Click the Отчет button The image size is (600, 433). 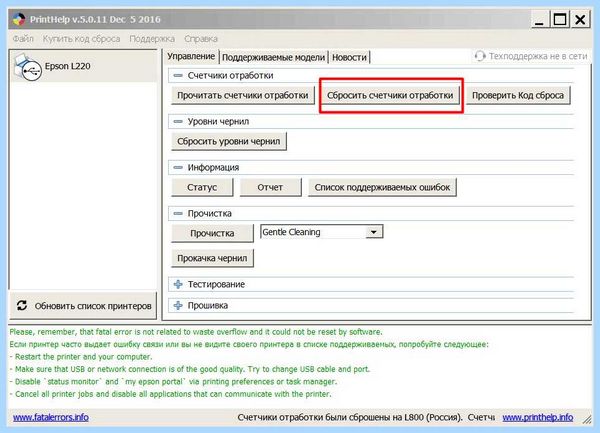coord(270,187)
